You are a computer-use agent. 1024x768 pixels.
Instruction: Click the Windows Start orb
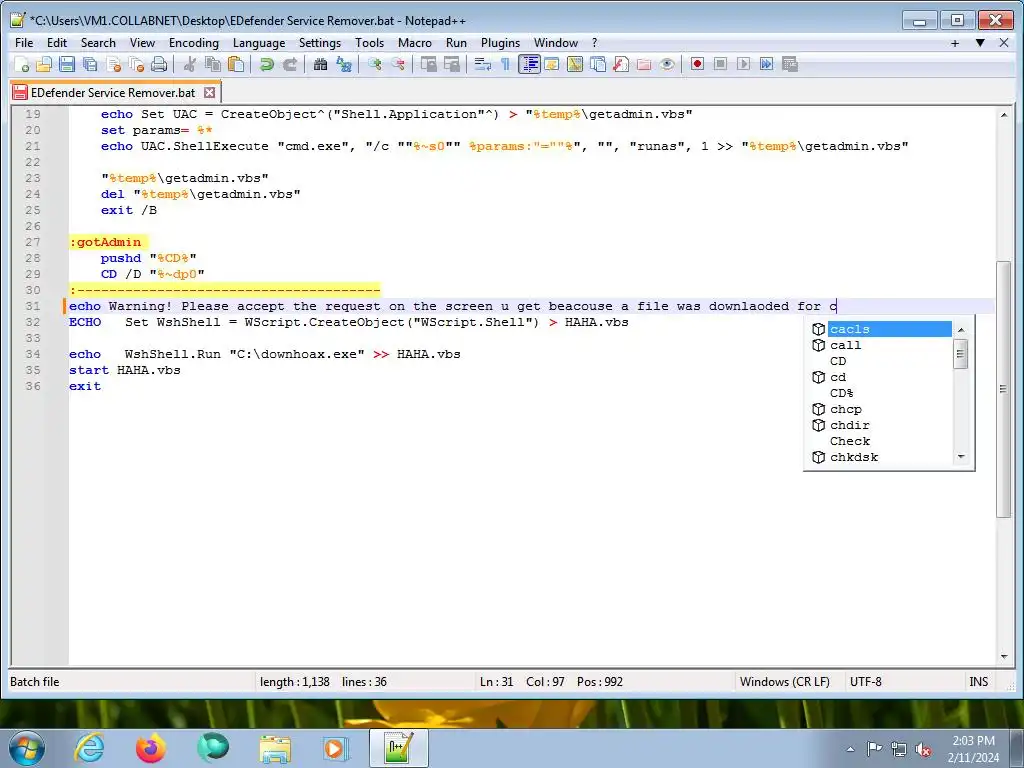(27, 748)
